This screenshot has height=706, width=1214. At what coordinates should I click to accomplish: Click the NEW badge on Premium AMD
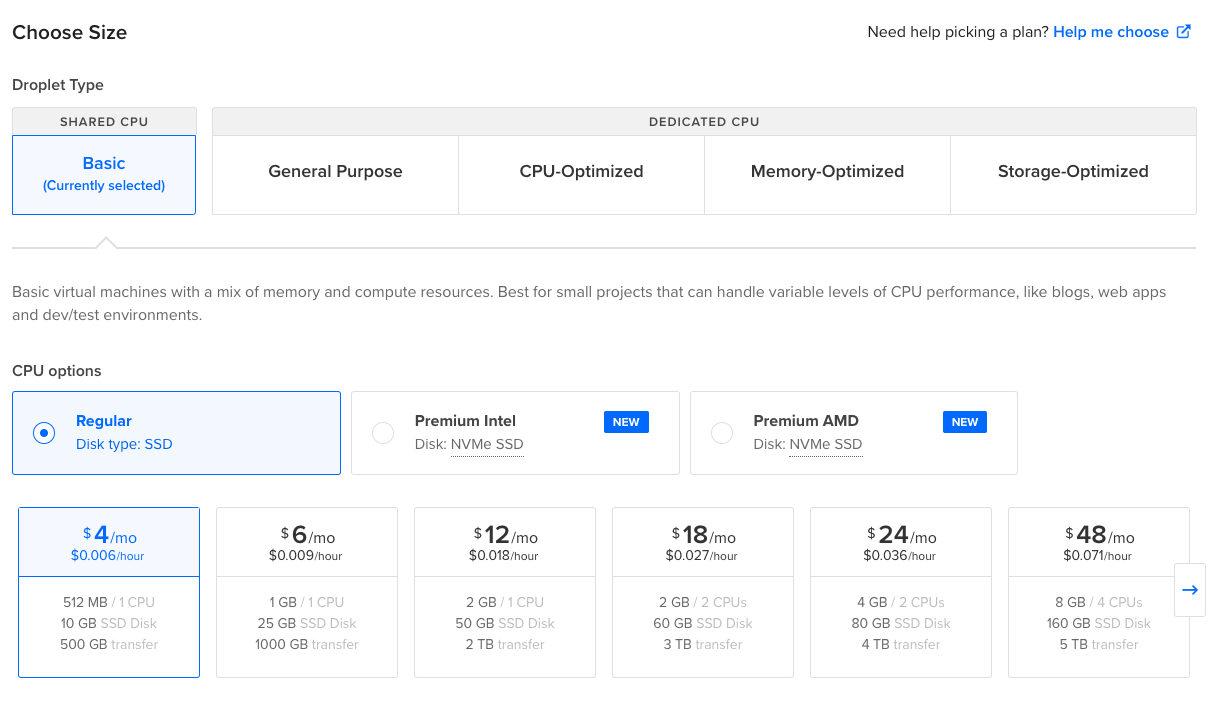tap(965, 422)
